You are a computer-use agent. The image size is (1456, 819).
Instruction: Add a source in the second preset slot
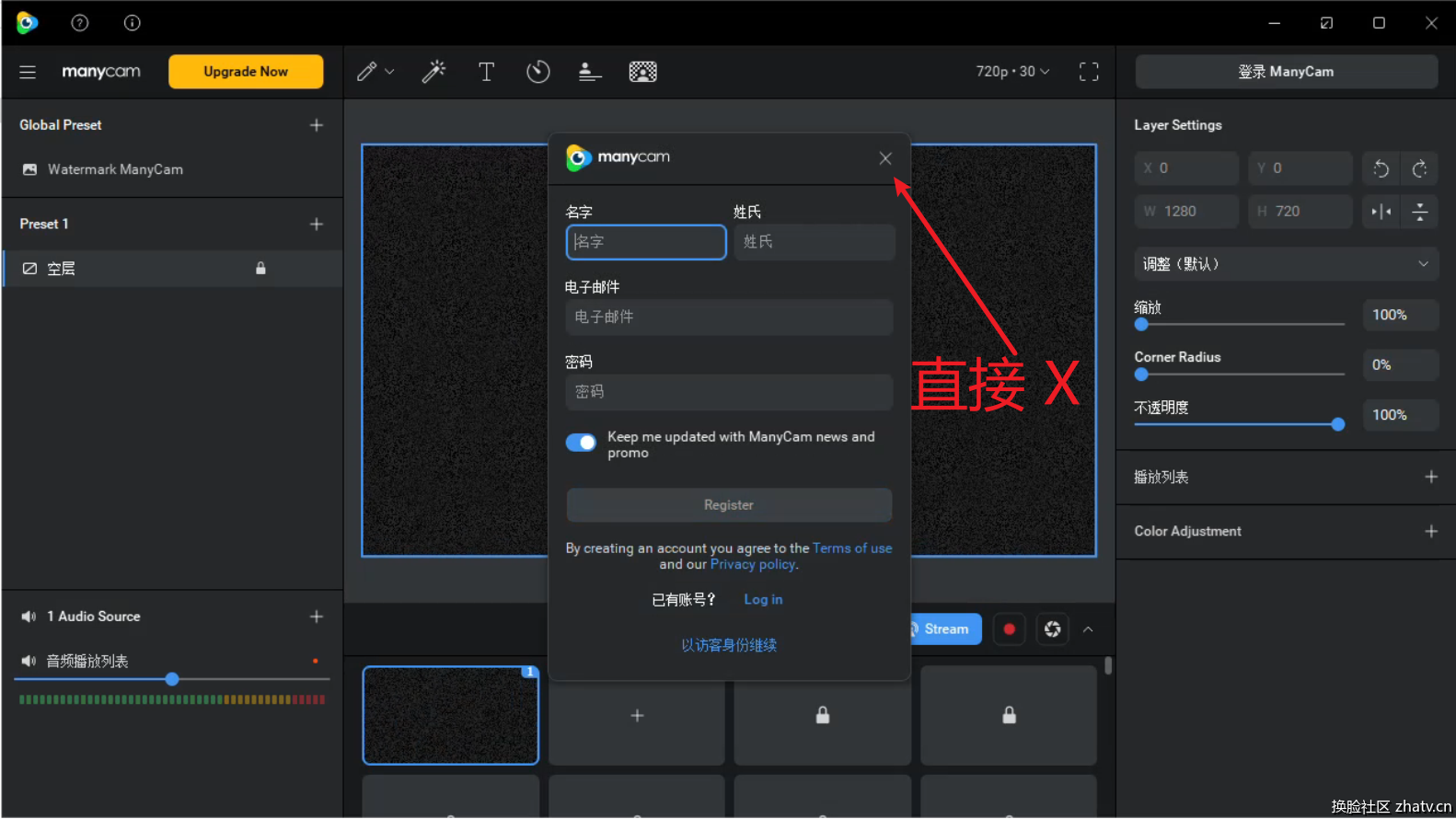(637, 716)
